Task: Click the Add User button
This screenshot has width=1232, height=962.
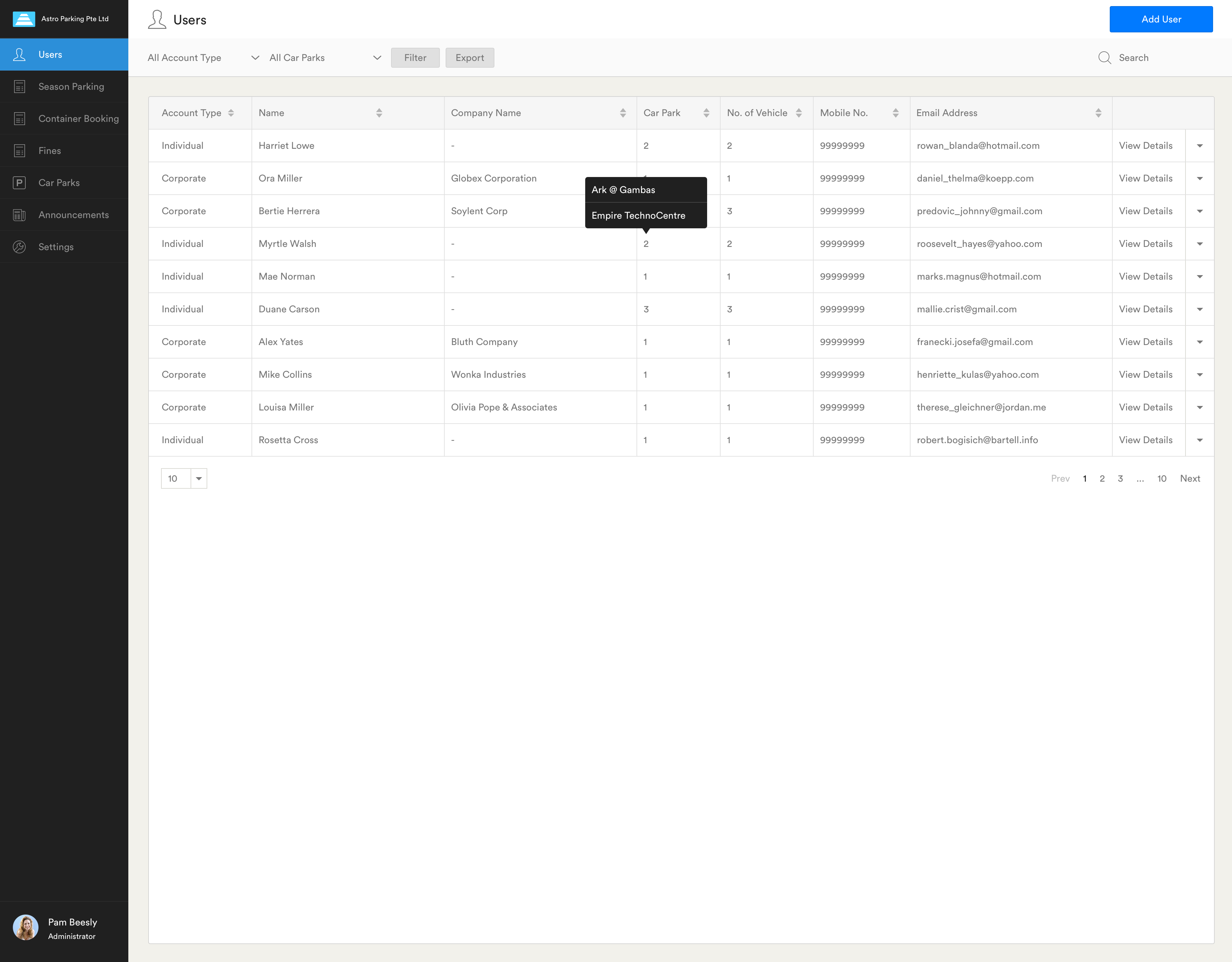Action: click(x=1160, y=19)
